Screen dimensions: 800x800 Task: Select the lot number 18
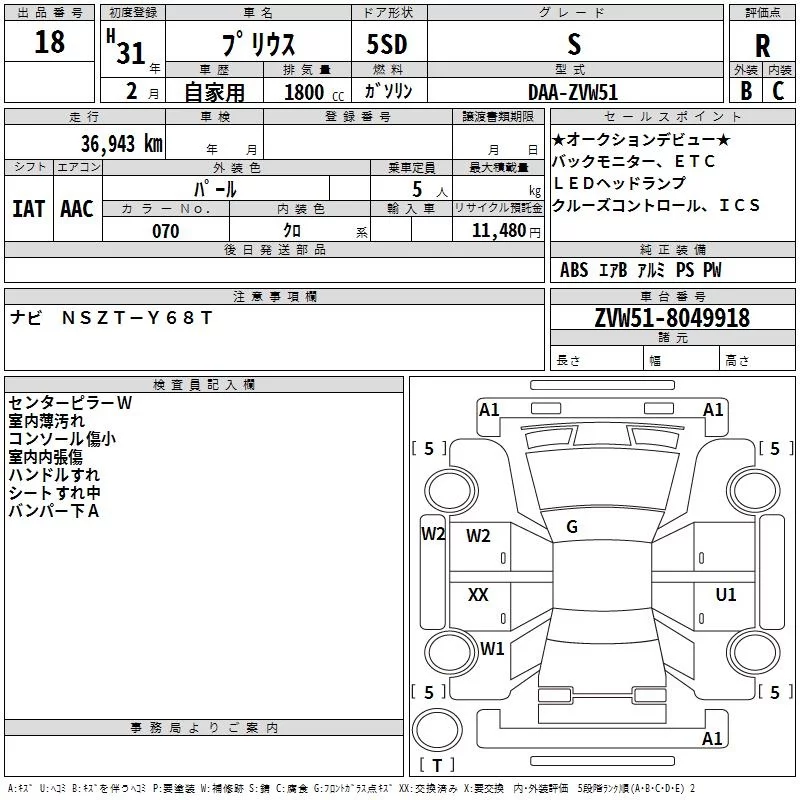(x=49, y=43)
